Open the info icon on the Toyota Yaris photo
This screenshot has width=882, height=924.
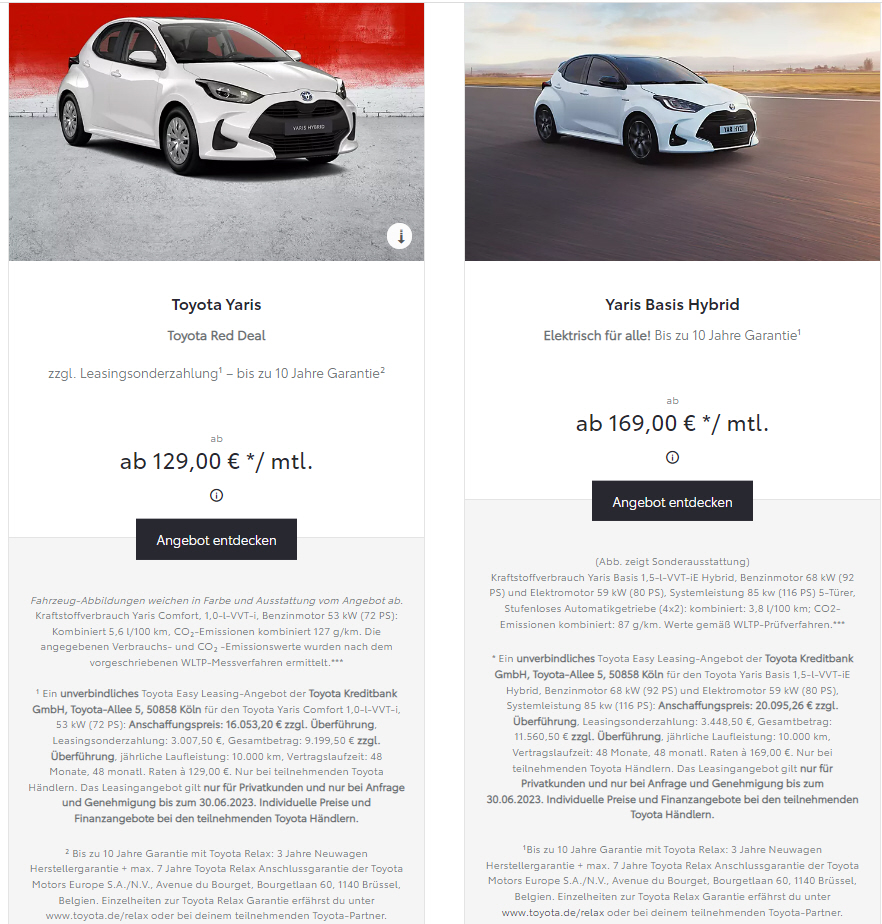pyautogui.click(x=399, y=236)
